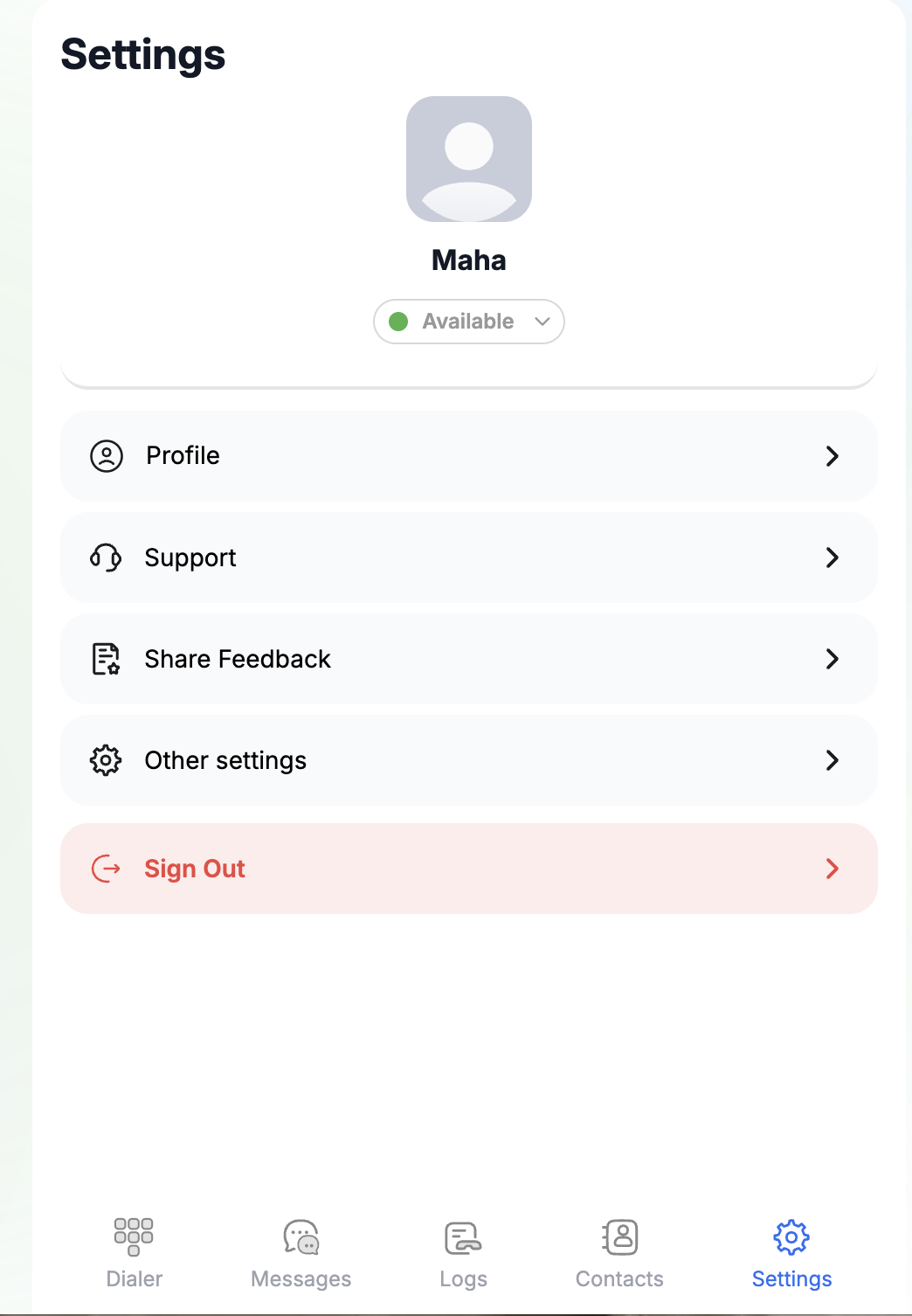Click the Settings gear icon in bottom bar
The height and width of the screenshot is (1316, 912).
[x=791, y=1237]
